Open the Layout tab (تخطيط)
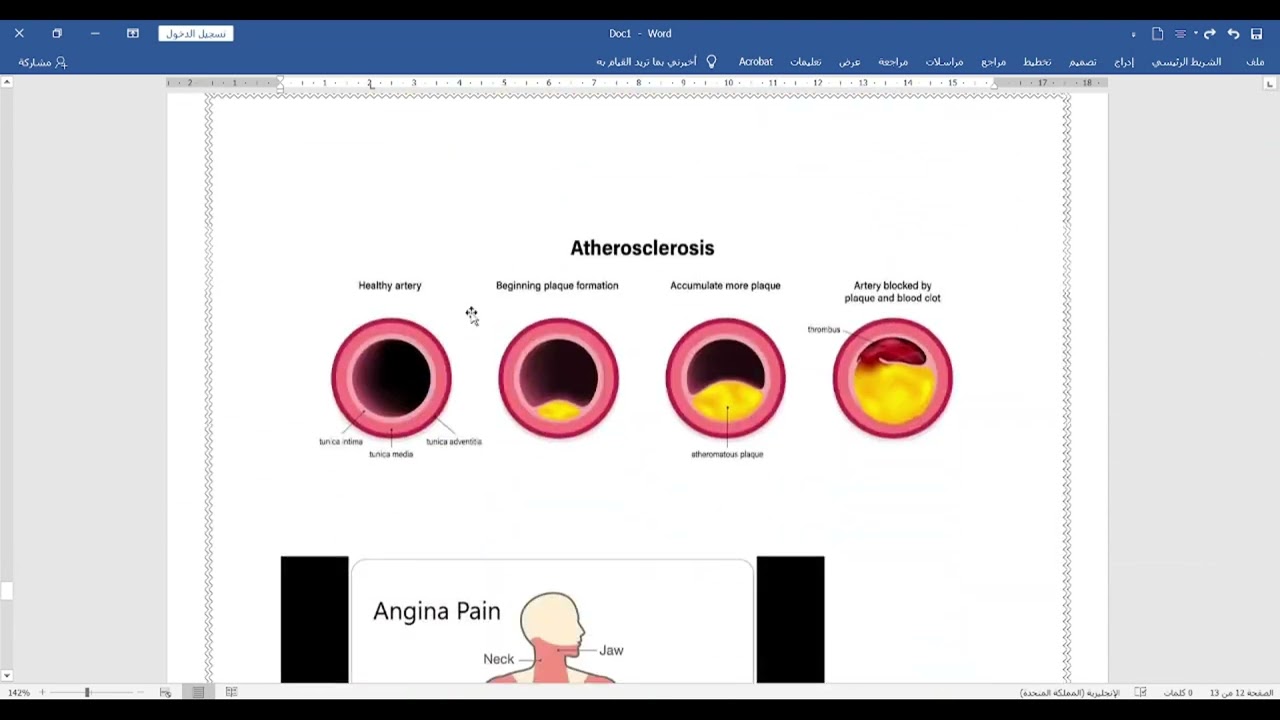Screen dimensions: 1280x720 click(x=1037, y=62)
